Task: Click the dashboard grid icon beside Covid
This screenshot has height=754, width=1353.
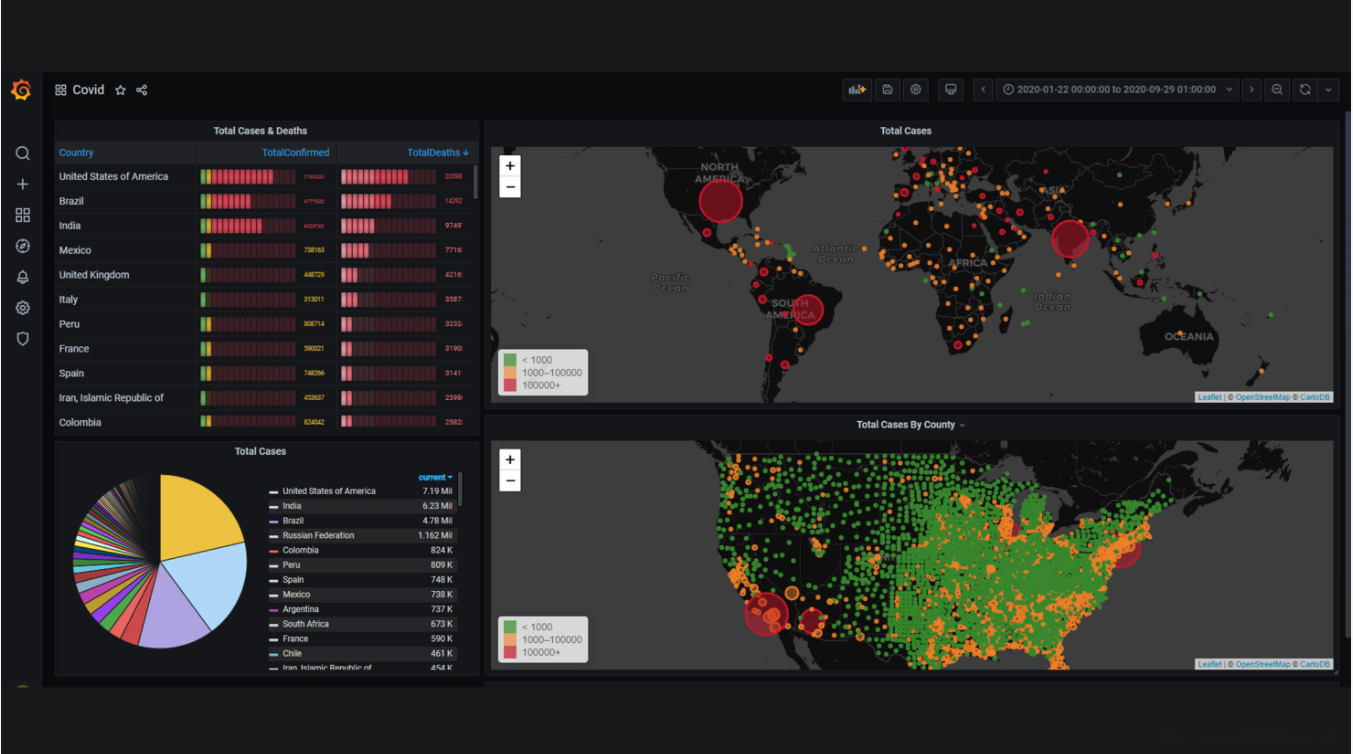Action: (61, 90)
